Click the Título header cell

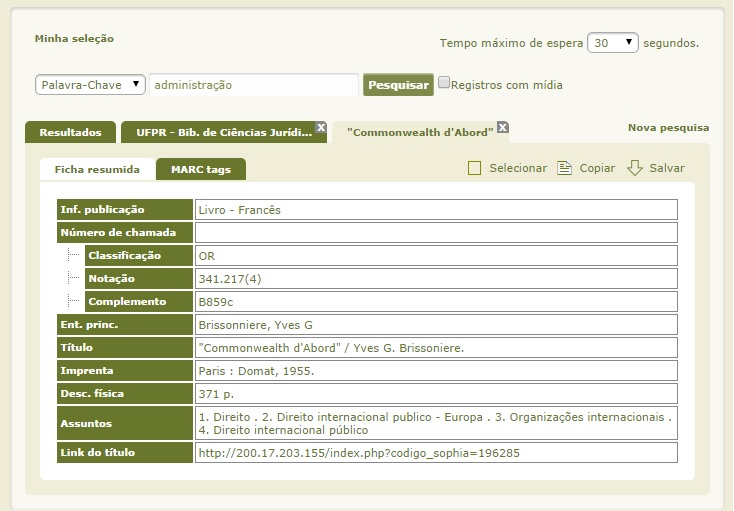tap(125, 348)
